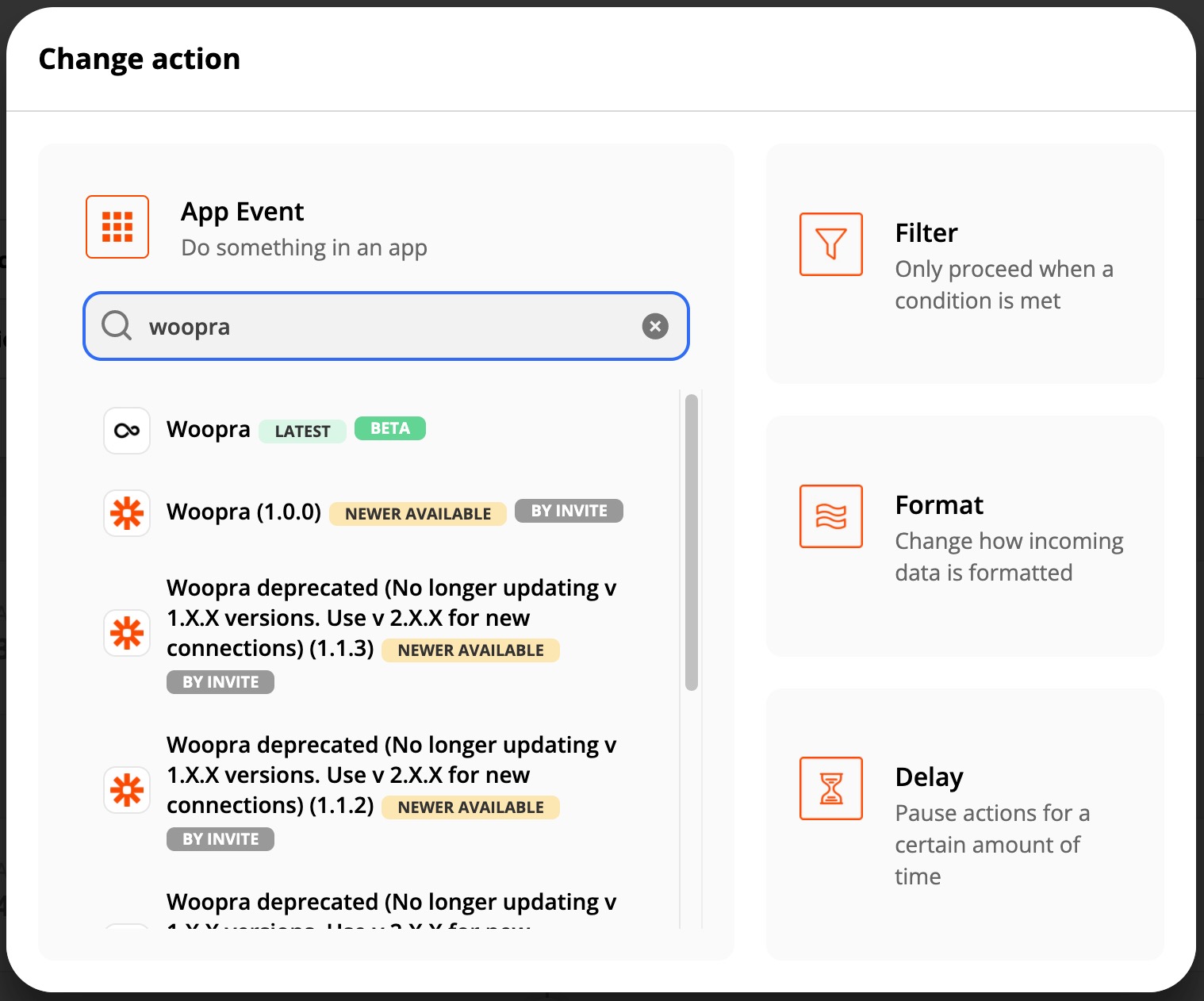Choose the Filter action option
The image size is (1204, 1001).
coord(964,264)
